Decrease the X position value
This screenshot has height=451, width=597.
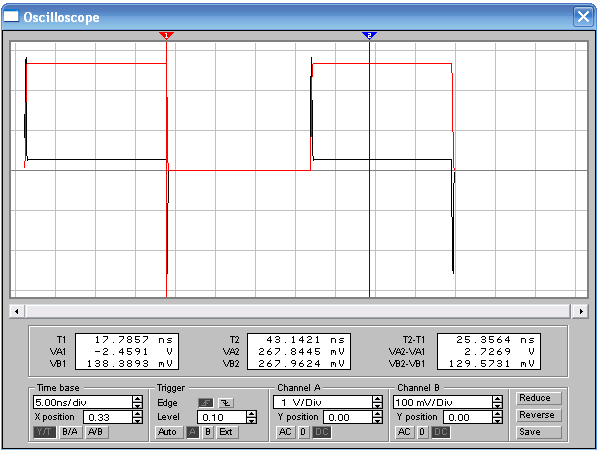(x=137, y=421)
